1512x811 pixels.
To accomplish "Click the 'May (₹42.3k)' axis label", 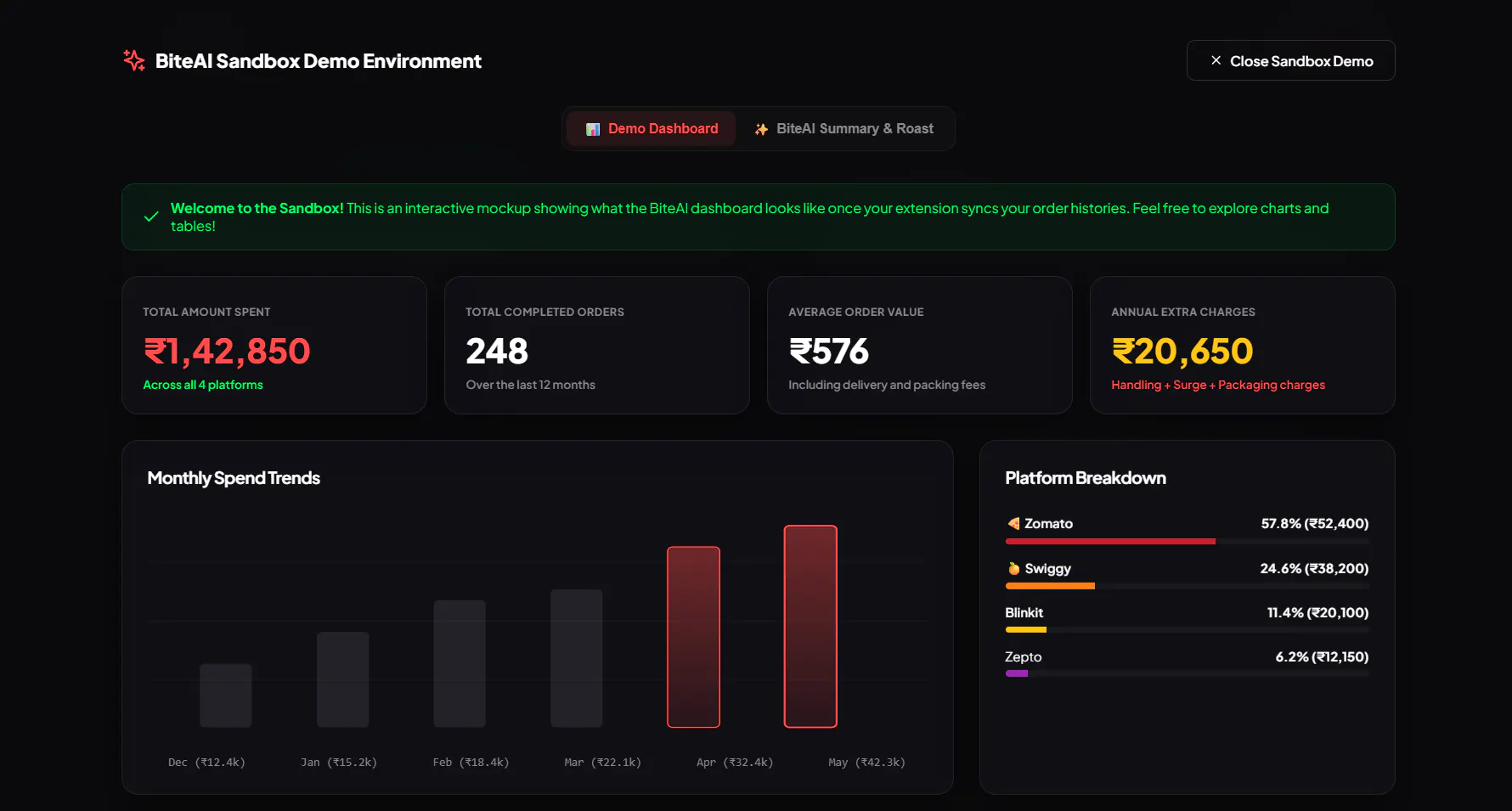I will [866, 762].
